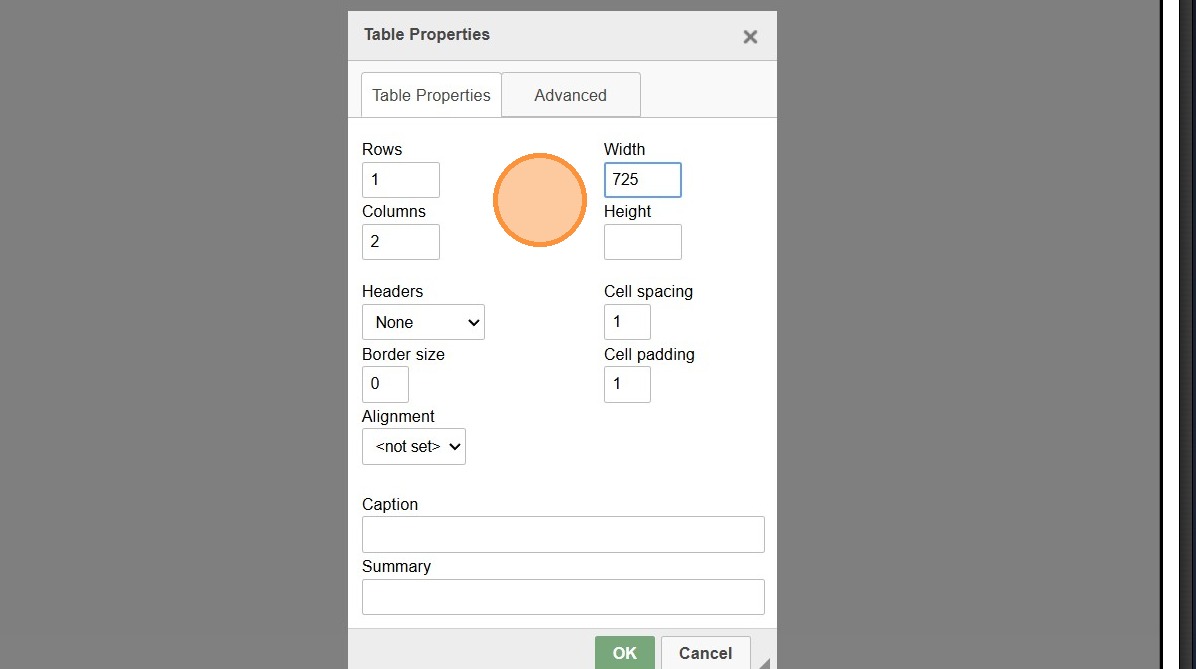Click into the Summary text field
Screen dimensions: 1196x669
[563, 596]
